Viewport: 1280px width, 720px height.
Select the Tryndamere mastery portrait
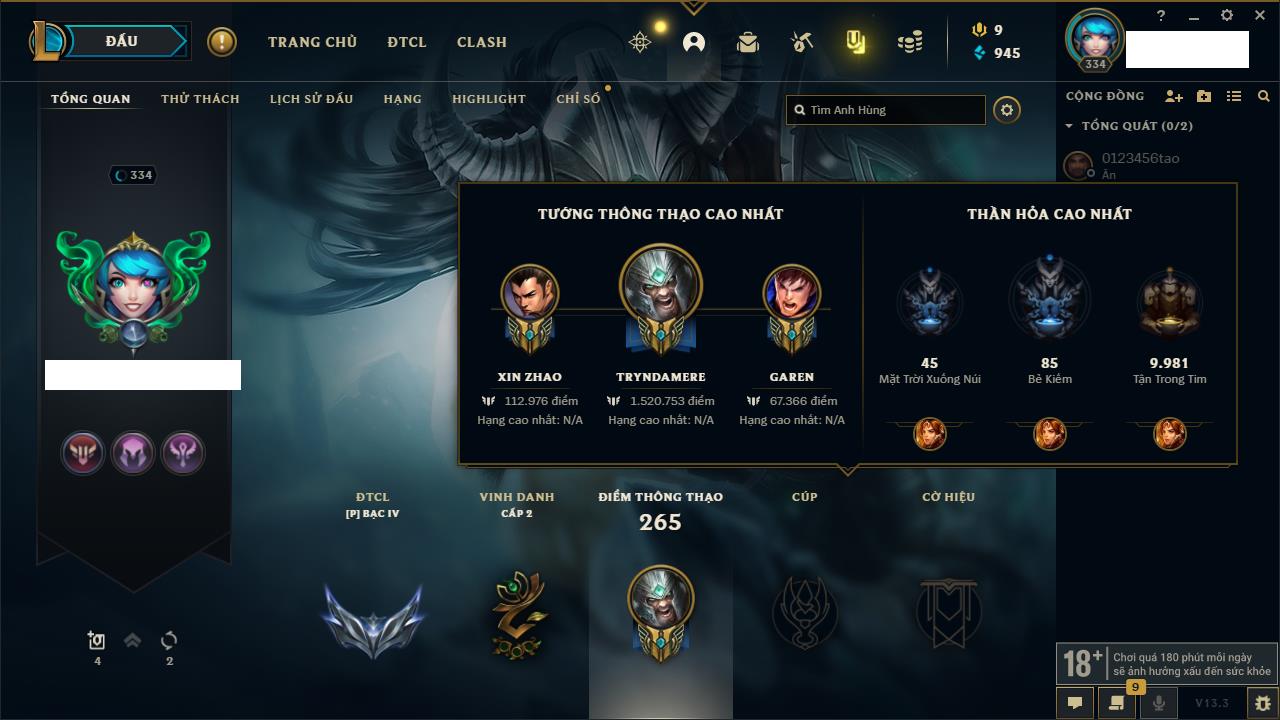pos(660,287)
